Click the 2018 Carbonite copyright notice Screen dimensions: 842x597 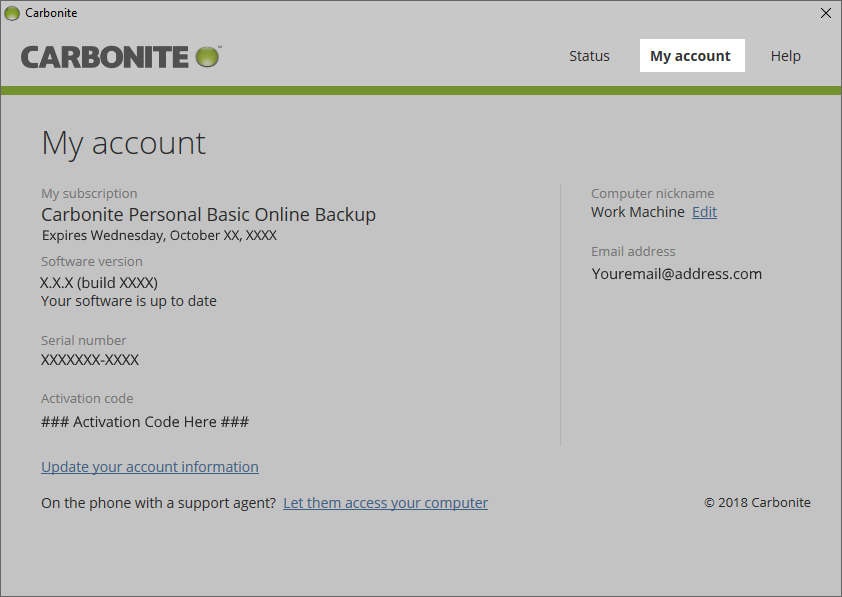point(757,502)
